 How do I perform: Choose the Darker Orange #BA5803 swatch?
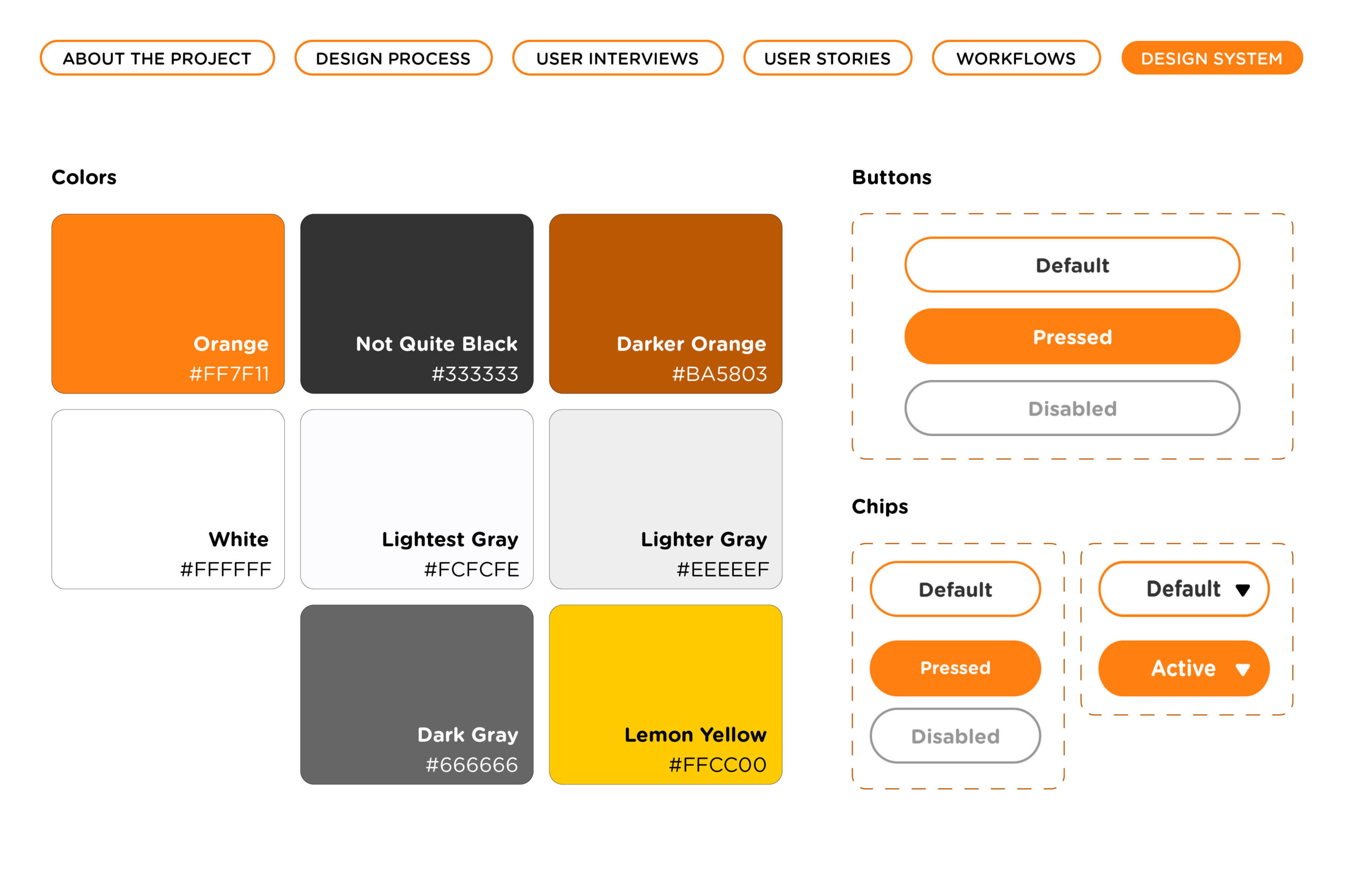tap(665, 304)
